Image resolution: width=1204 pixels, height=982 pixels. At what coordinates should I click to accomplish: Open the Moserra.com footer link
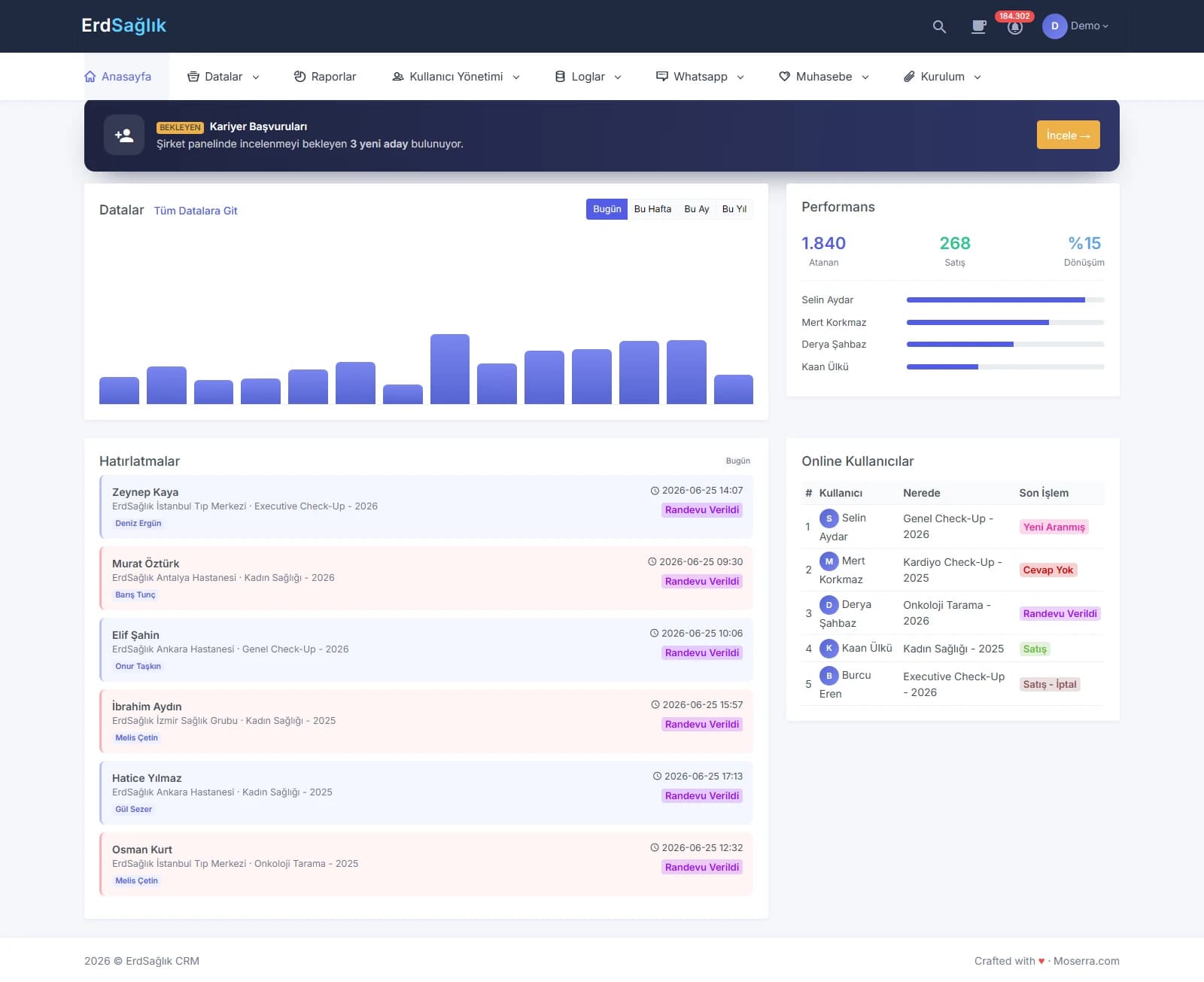tap(1086, 961)
